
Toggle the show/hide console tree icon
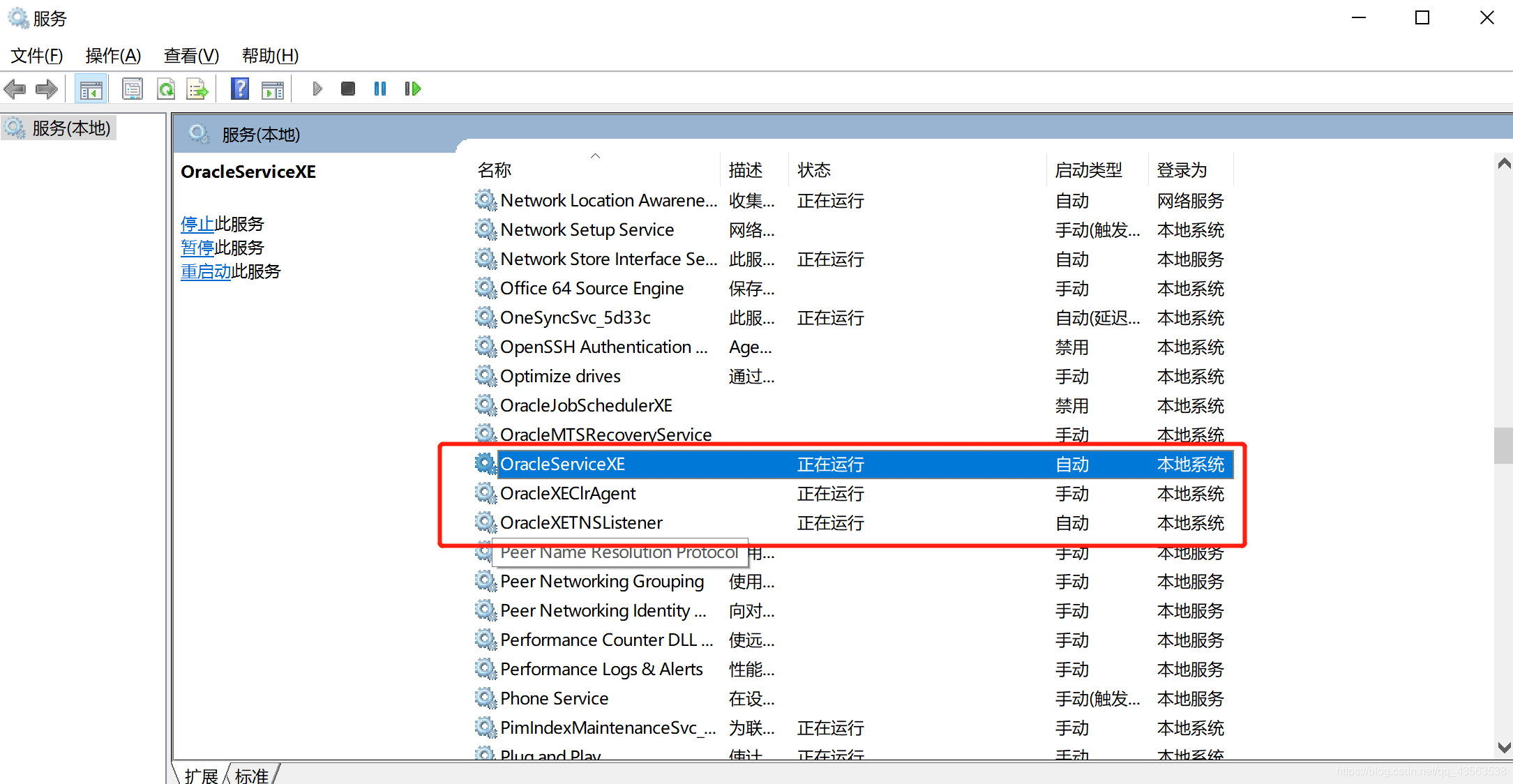91,89
